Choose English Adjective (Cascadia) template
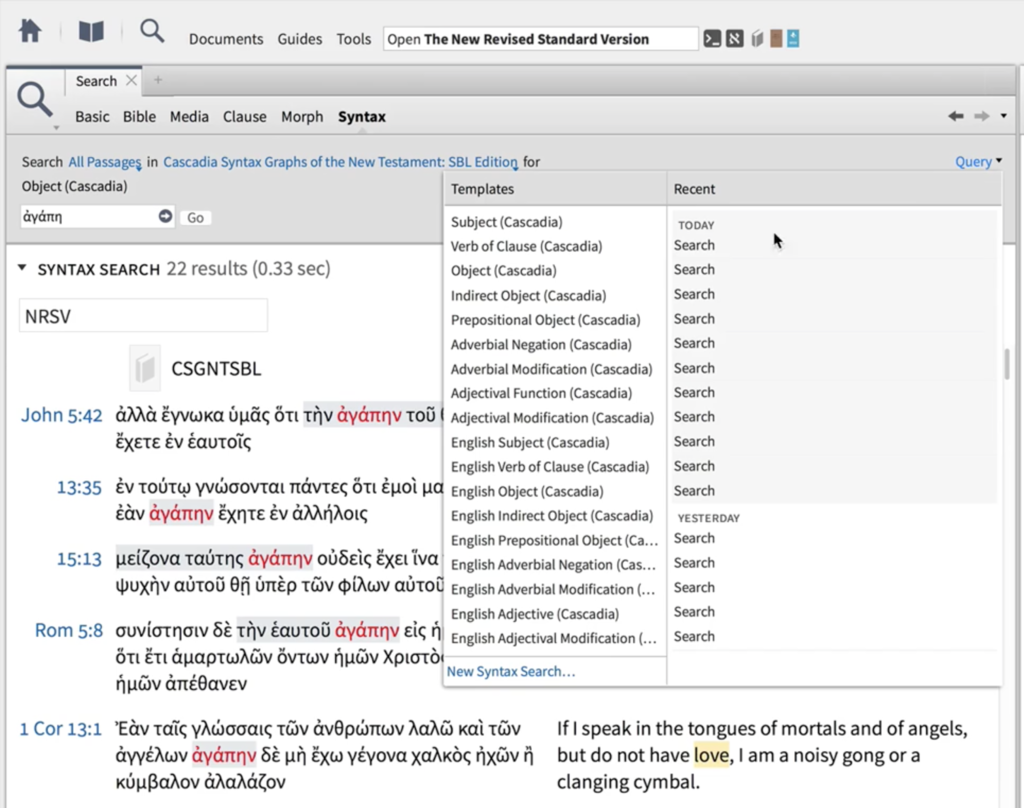 534,614
